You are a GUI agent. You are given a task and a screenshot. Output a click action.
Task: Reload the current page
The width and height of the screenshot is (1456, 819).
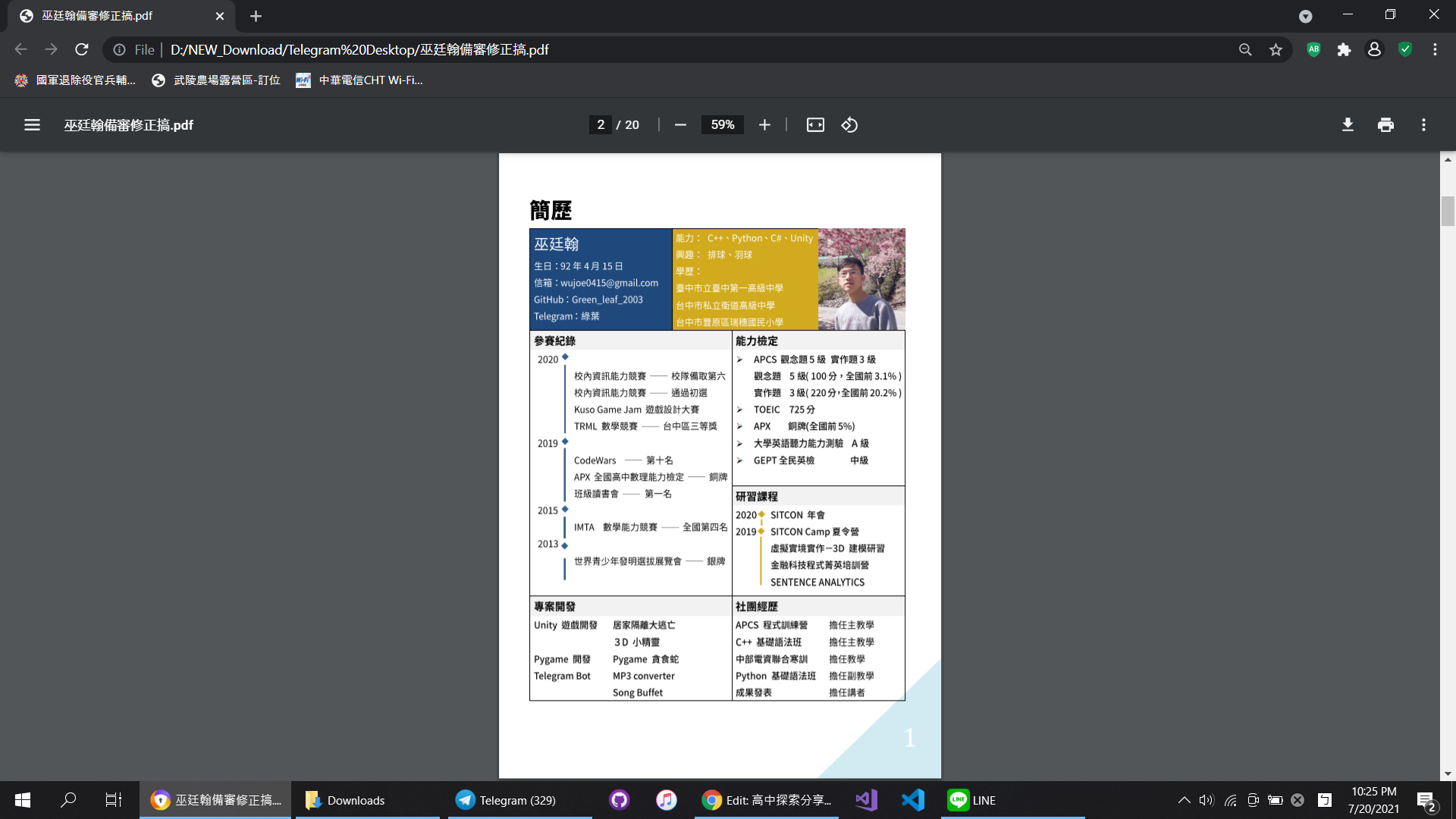coord(82,50)
